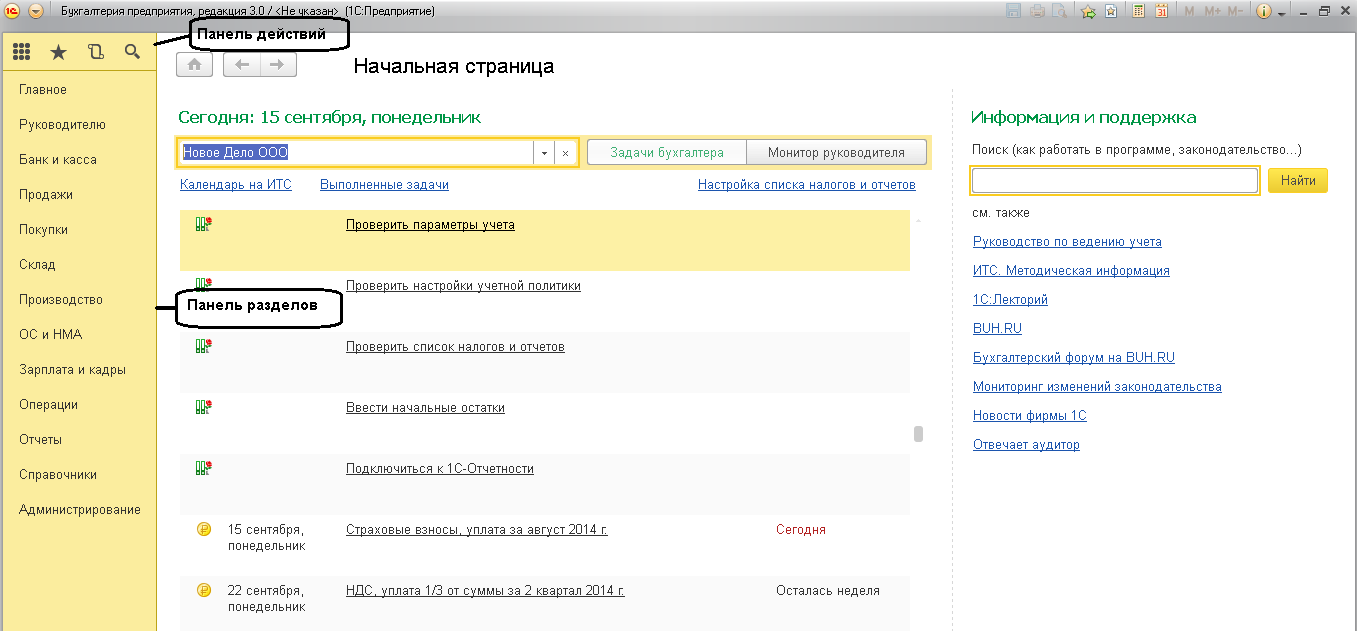The width and height of the screenshot is (1357, 631).
Task: Open the 'Покупки' section
Action: [x=44, y=230]
